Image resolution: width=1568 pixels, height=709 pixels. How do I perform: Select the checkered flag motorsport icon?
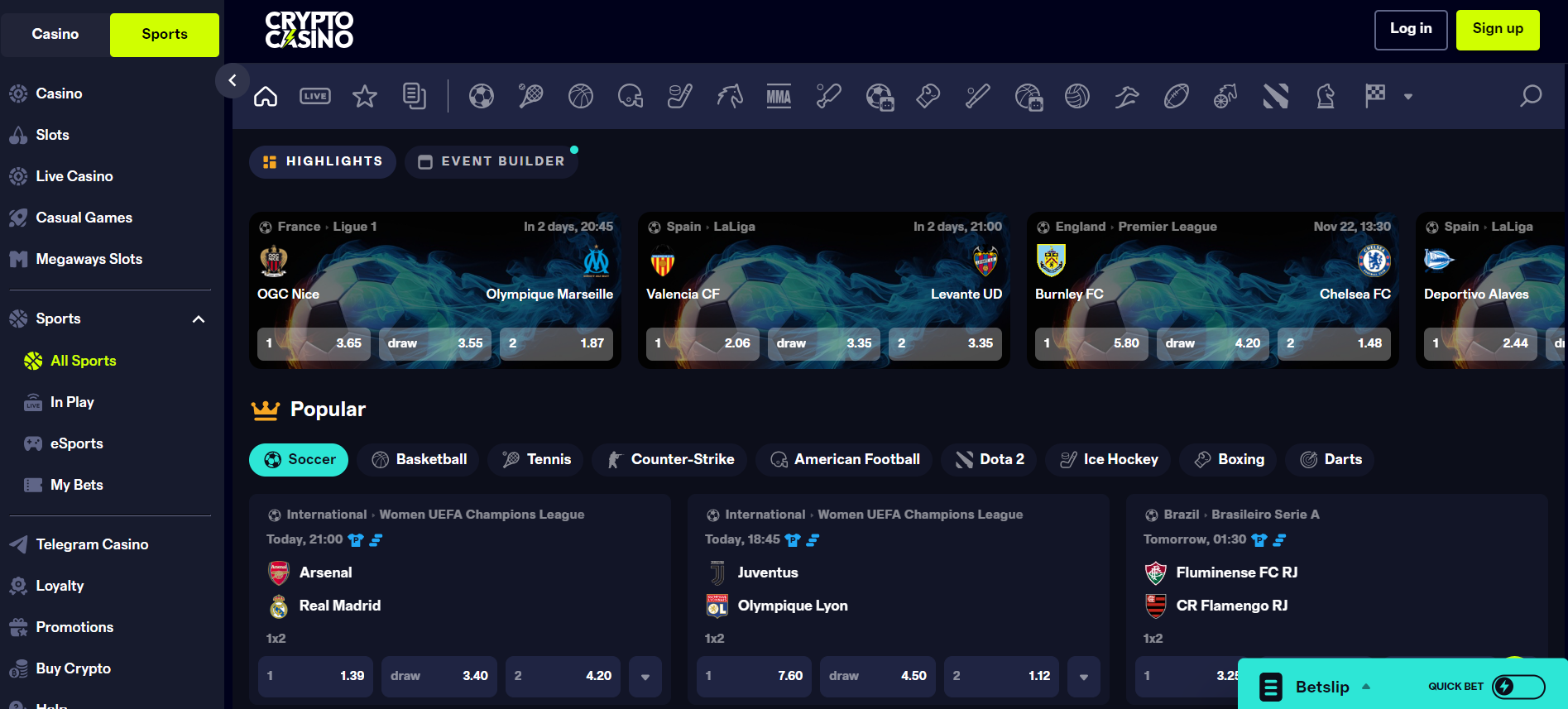[1375, 96]
